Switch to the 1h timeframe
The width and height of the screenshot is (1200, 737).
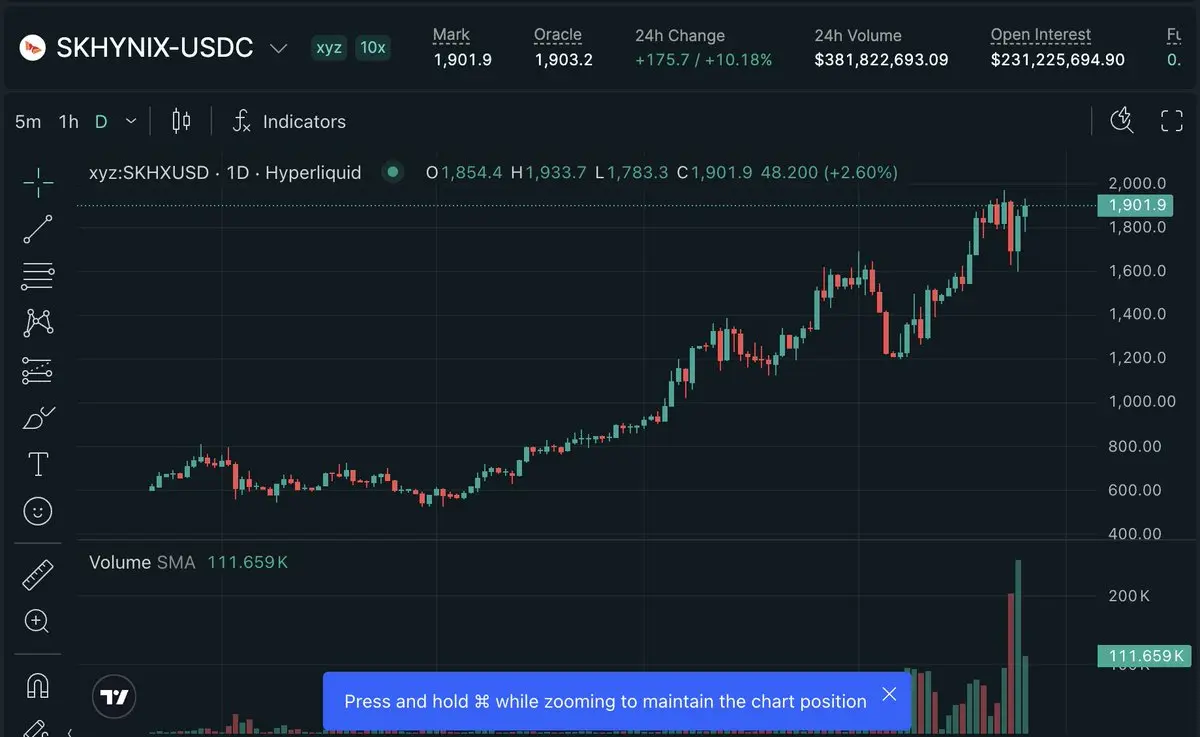tap(68, 121)
